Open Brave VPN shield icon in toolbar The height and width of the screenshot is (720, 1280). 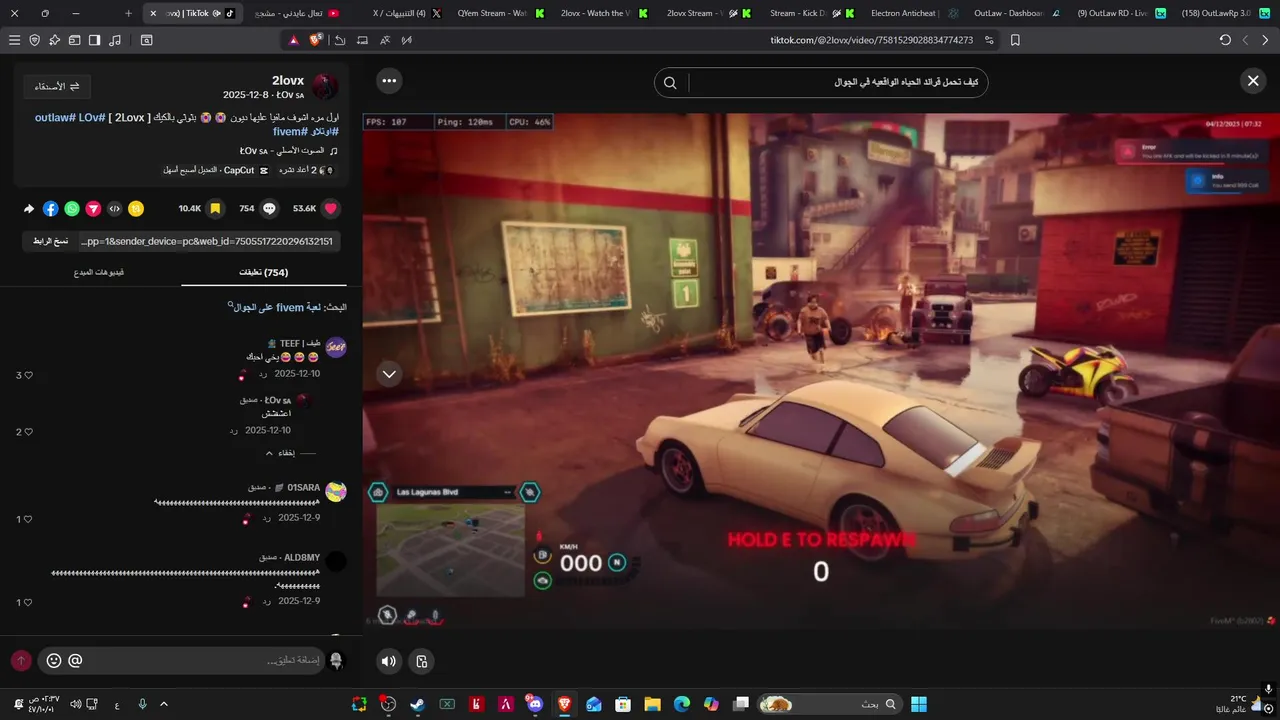(34, 40)
